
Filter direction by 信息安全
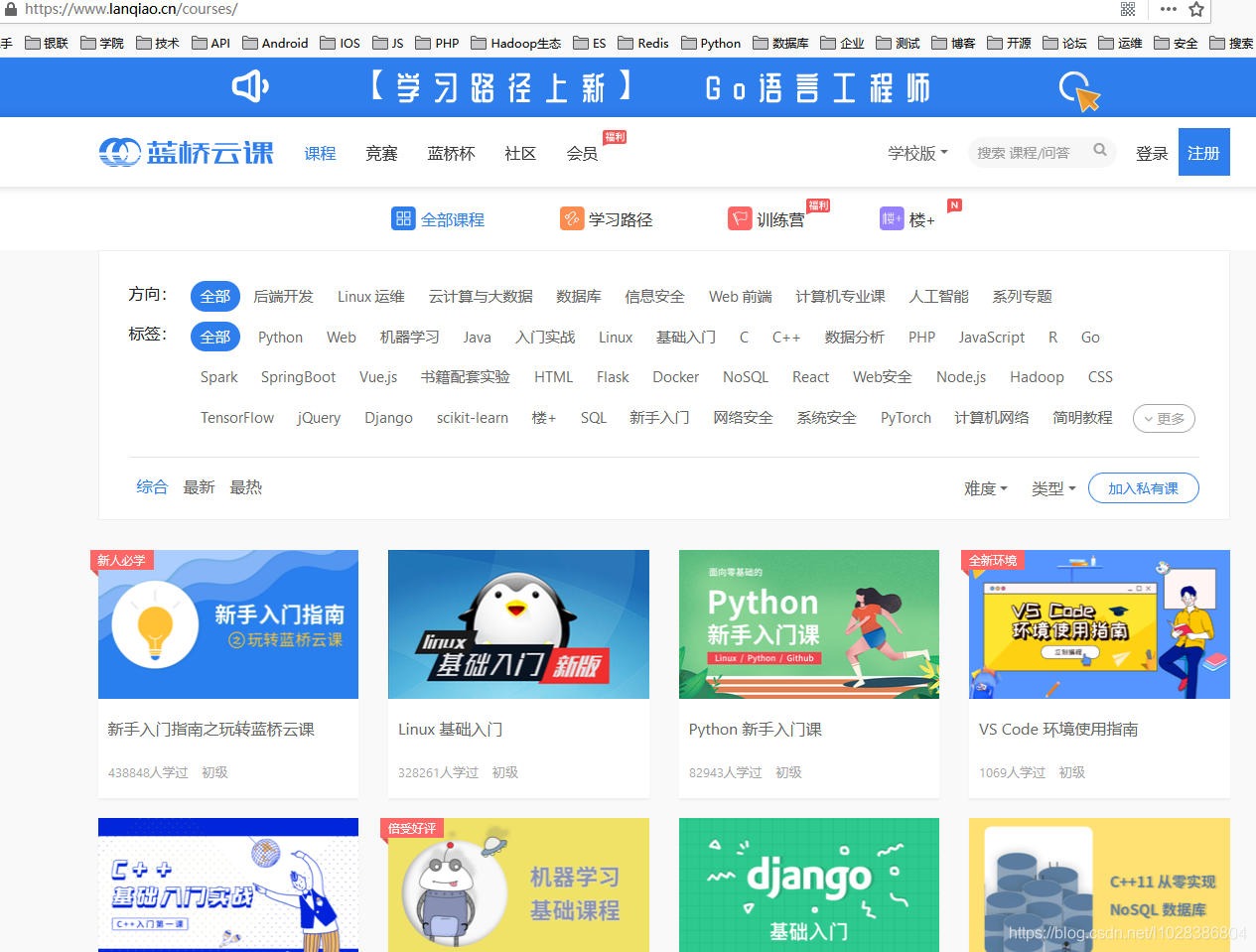click(x=654, y=296)
